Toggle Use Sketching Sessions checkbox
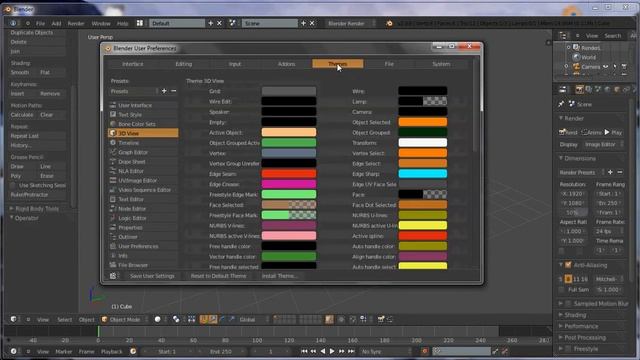640x360 pixels. coord(13,185)
